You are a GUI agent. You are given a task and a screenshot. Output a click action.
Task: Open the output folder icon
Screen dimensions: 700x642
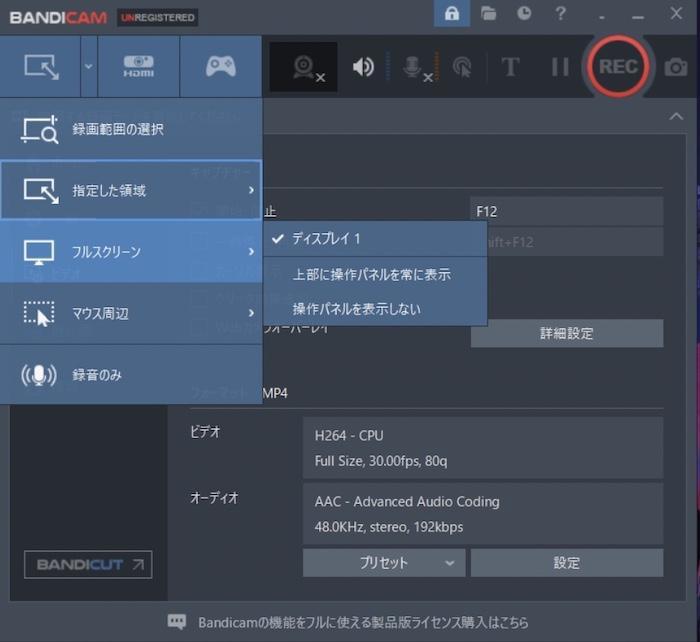(488, 13)
